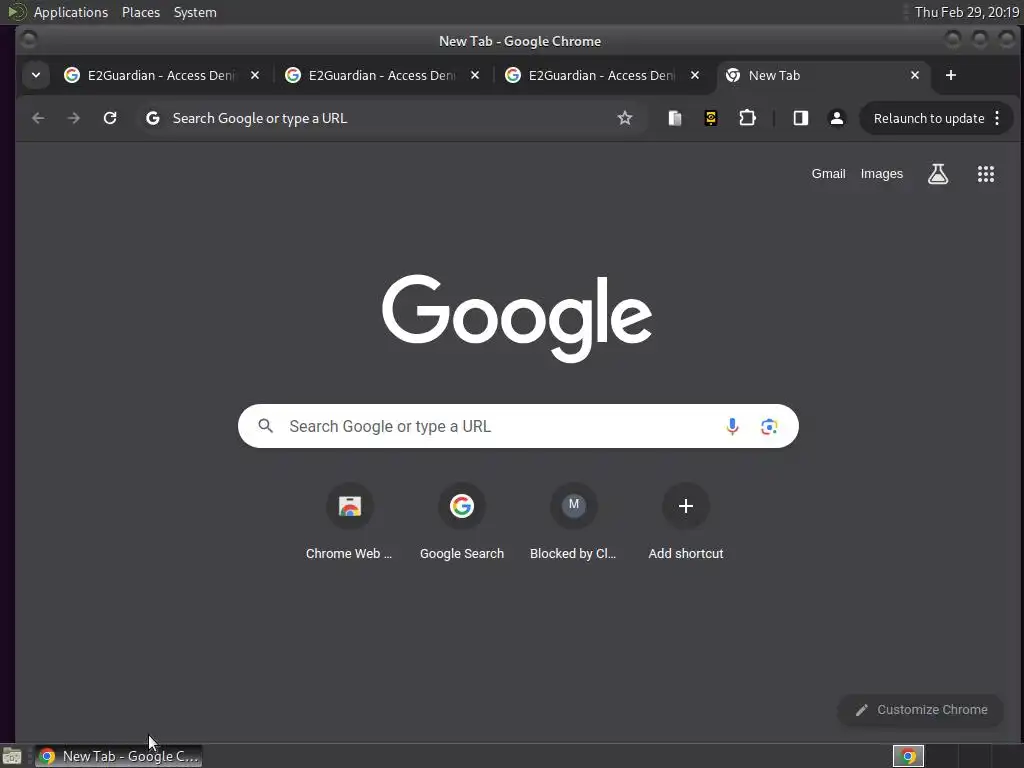
Task: Open the document extension icon in toolbar
Action: 675,118
